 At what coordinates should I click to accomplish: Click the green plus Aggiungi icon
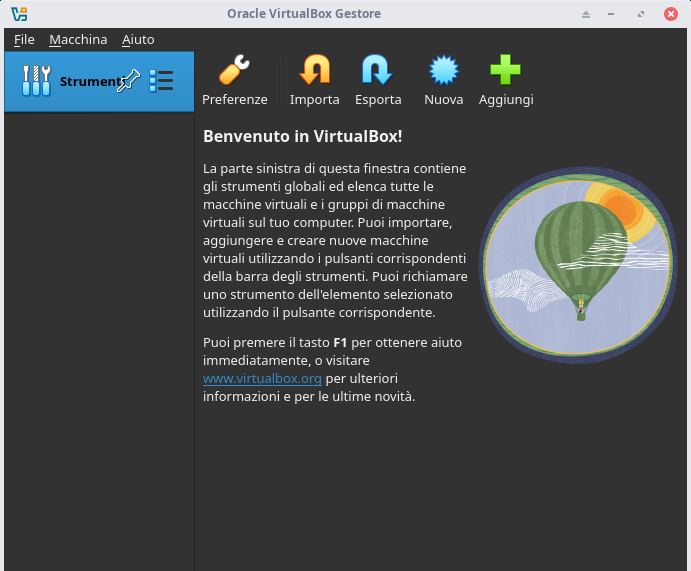505,71
